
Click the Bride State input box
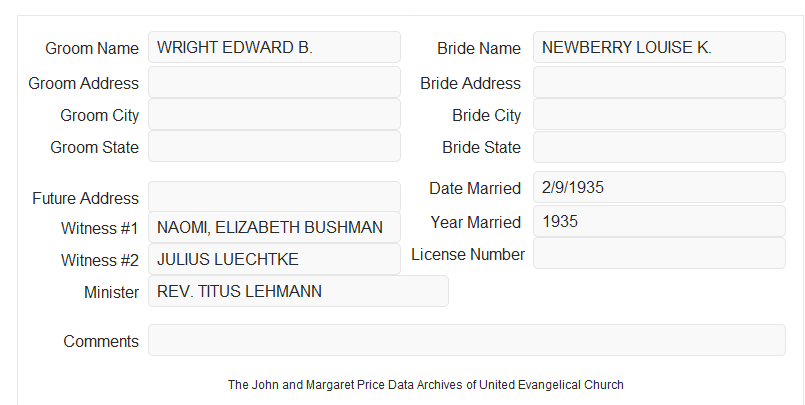(659, 147)
